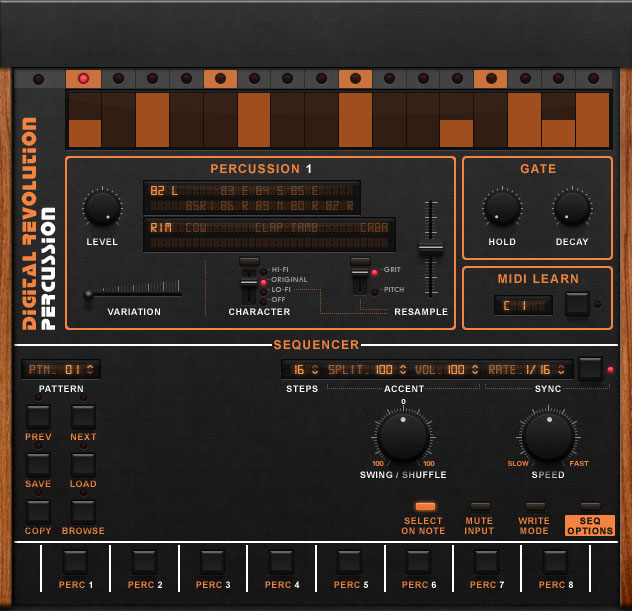
Task: Click the leftmost LED before step row
Action: pos(38,79)
